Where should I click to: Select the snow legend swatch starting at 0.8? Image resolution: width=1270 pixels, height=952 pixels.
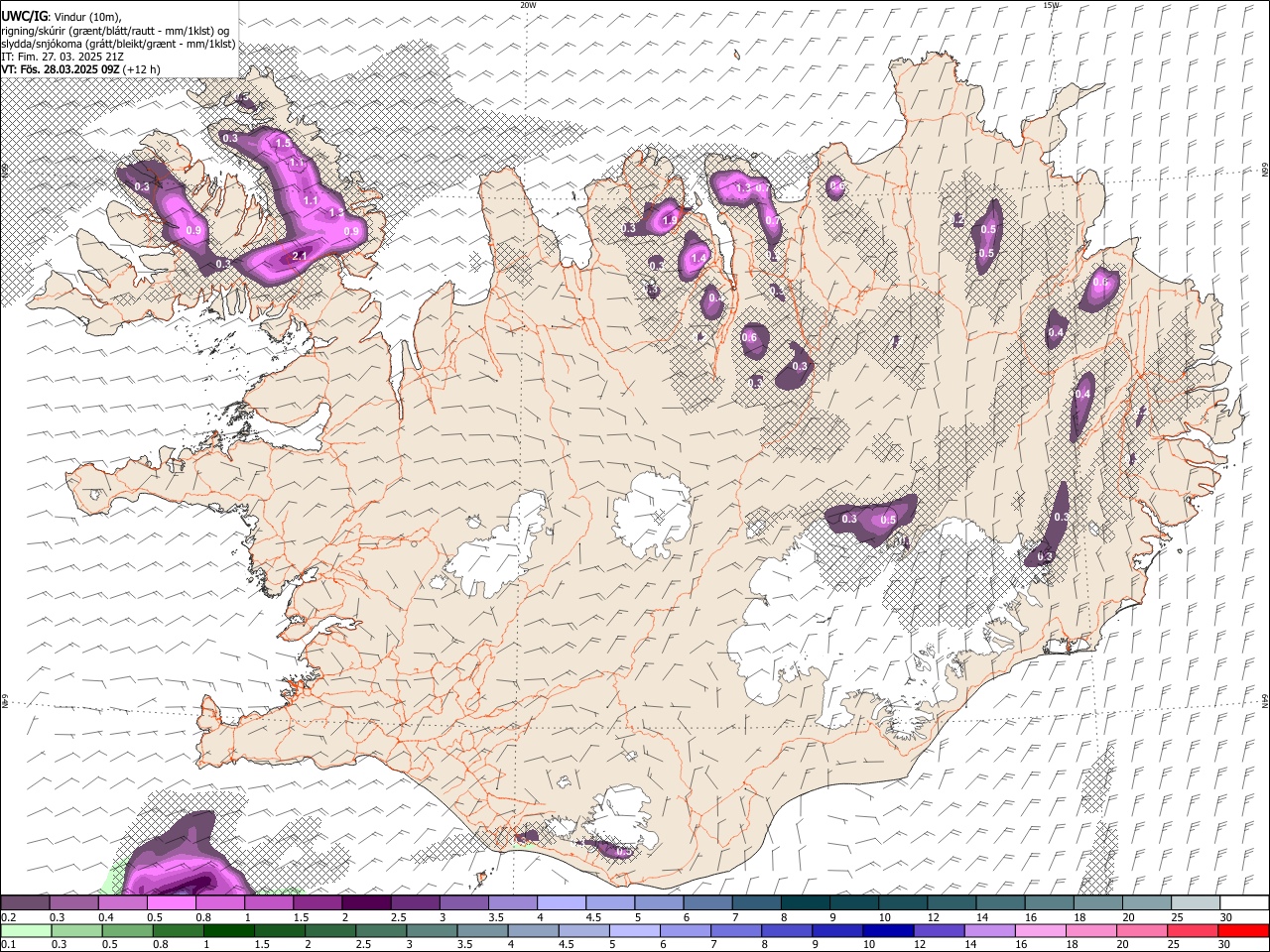tap(220, 902)
